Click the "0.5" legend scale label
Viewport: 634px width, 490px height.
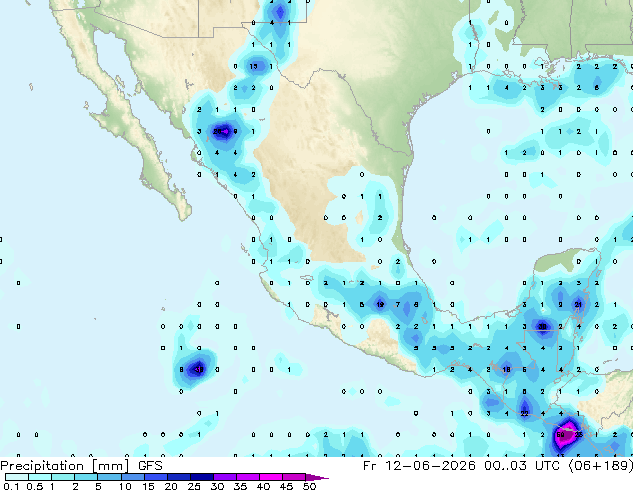[35, 486]
